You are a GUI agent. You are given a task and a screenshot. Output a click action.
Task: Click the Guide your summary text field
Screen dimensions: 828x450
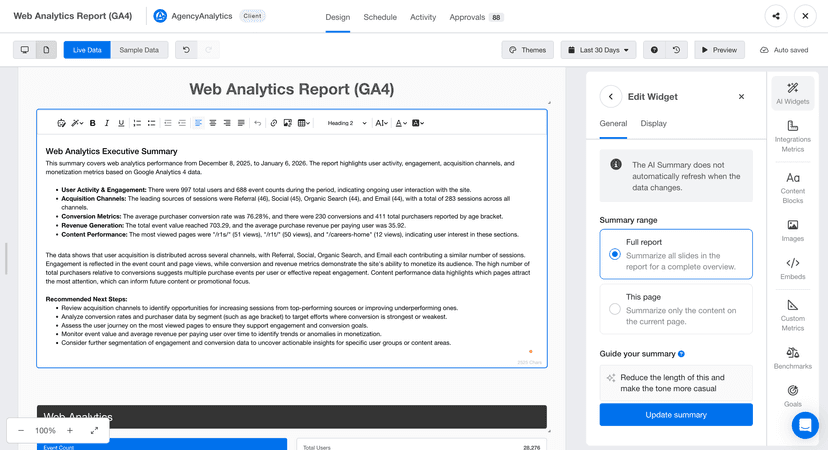pyautogui.click(x=676, y=383)
